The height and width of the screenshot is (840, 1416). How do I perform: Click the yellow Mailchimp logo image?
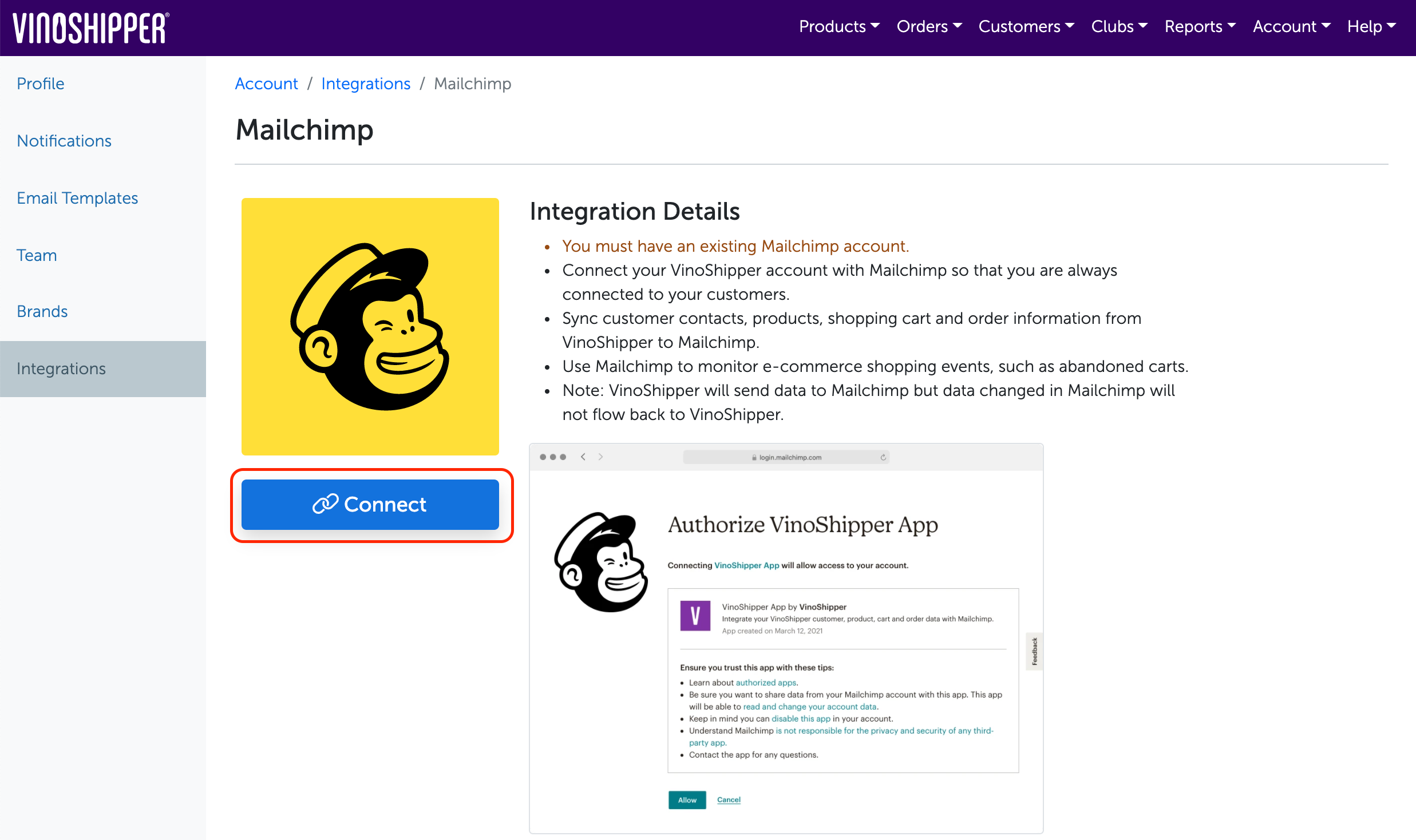tap(370, 326)
